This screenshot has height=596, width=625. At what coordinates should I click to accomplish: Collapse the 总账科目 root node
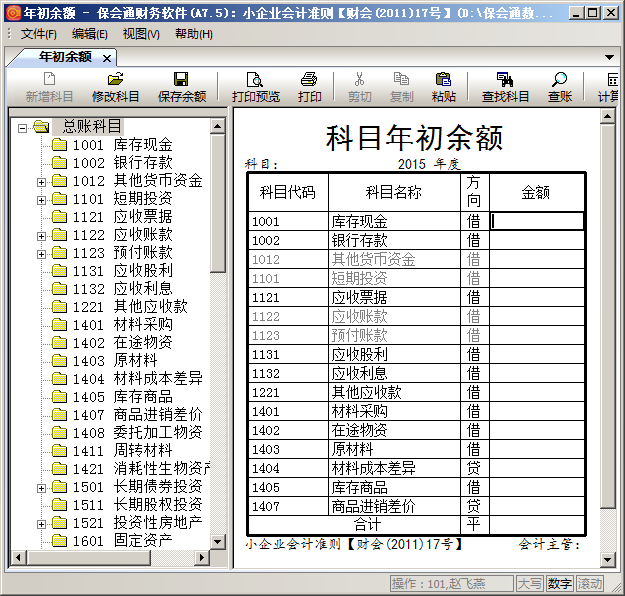(23, 127)
